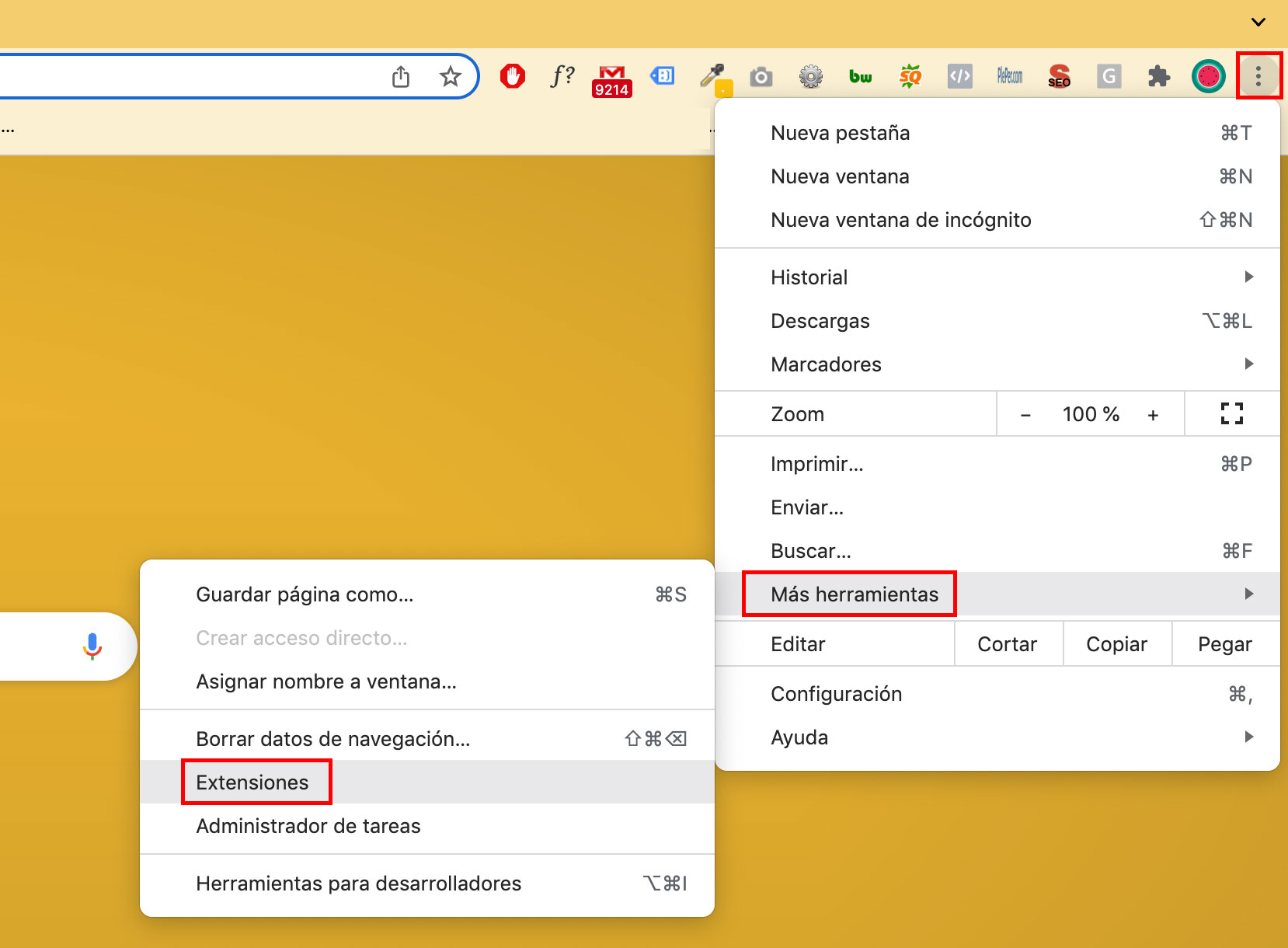Viewport: 1288px width, 948px height.
Task: Expand the Más herramientas submenu arrow
Action: click(1249, 594)
